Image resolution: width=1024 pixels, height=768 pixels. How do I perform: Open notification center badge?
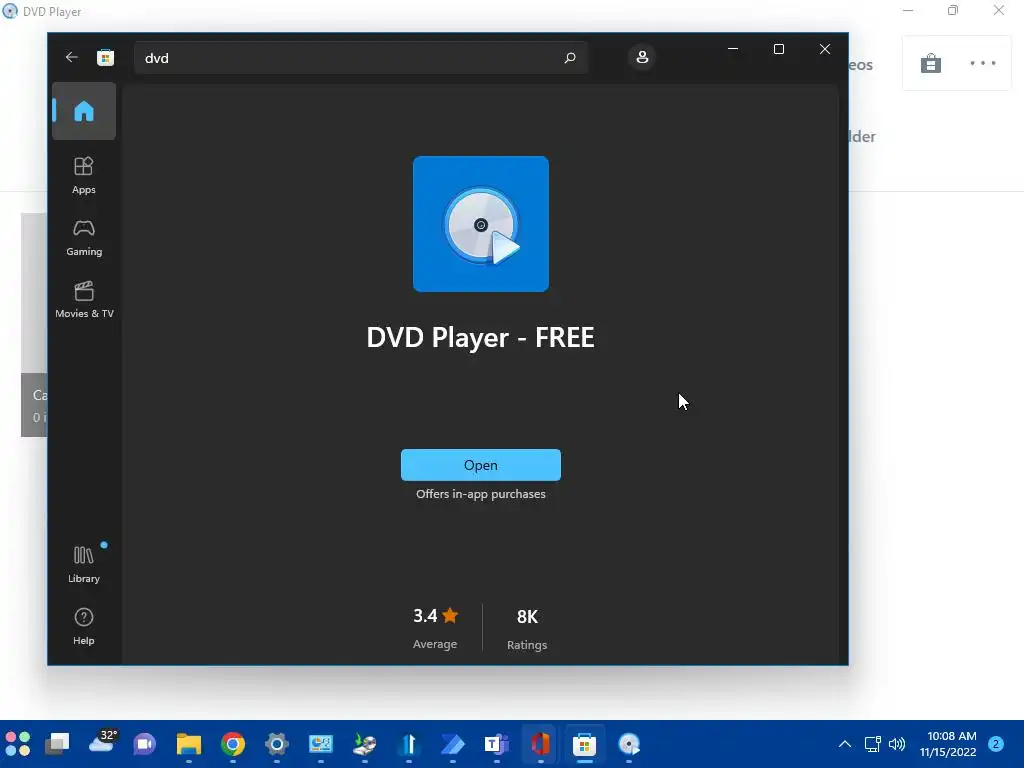pyautogui.click(x=996, y=744)
